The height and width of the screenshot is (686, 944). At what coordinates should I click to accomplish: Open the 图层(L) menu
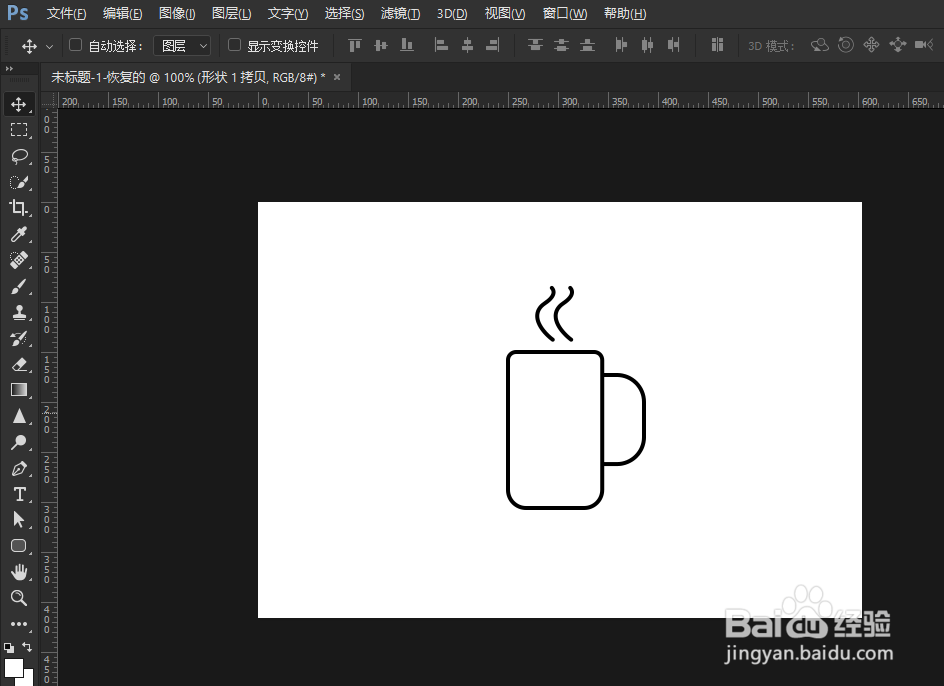[x=231, y=13]
